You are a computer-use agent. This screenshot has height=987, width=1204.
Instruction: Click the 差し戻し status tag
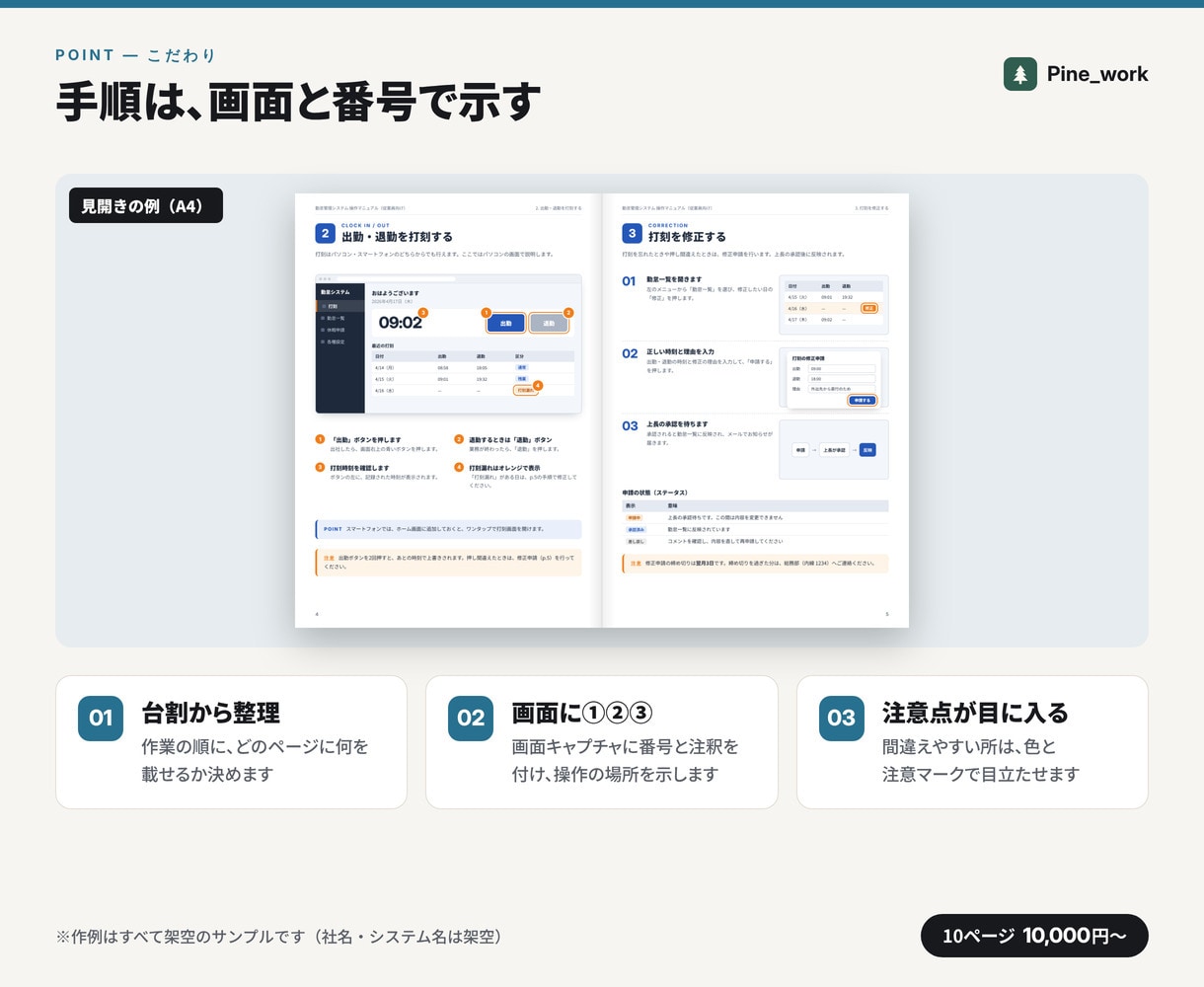(x=636, y=541)
